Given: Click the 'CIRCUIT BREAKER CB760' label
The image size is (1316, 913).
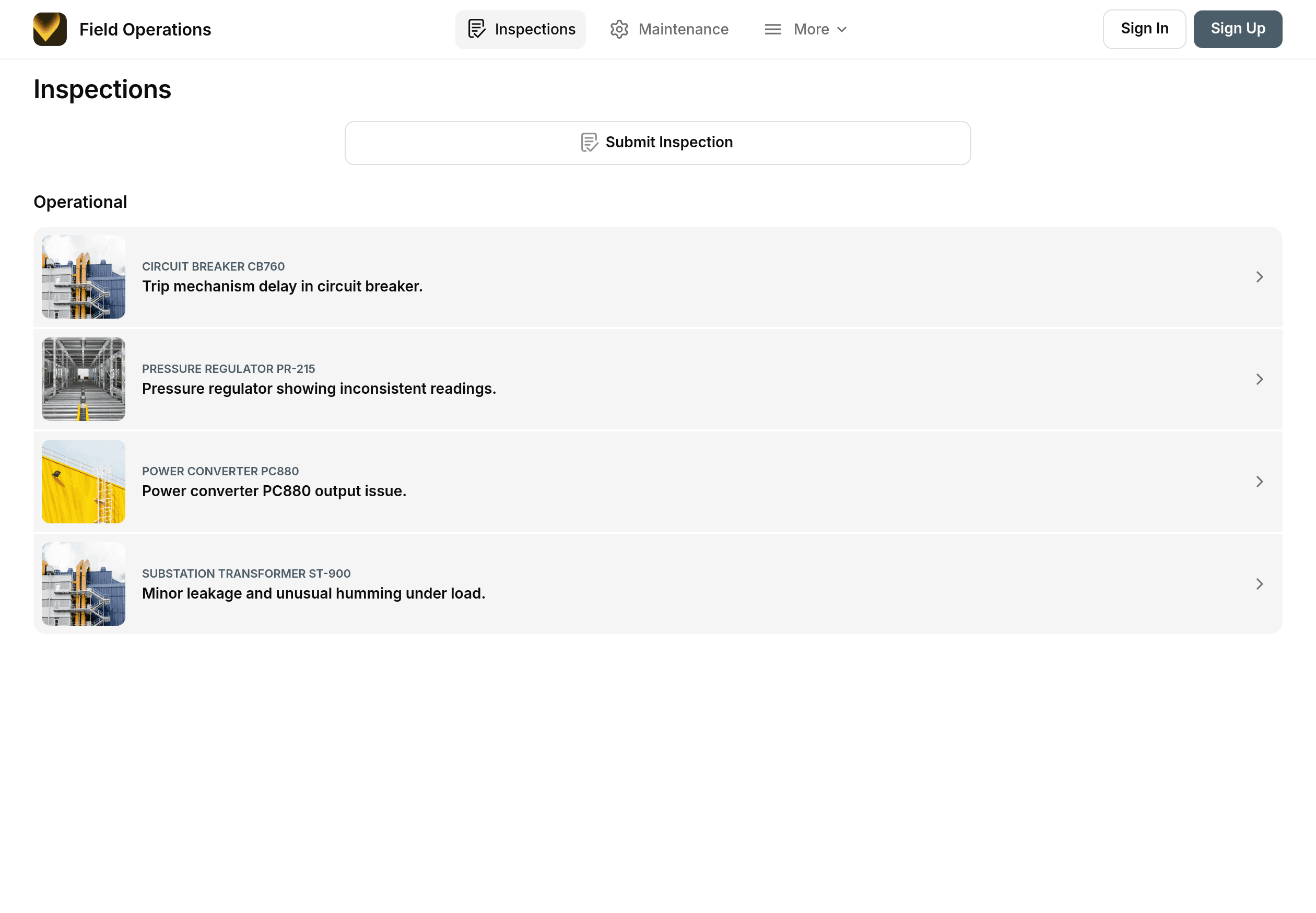Looking at the screenshot, I should pyautogui.click(x=214, y=266).
